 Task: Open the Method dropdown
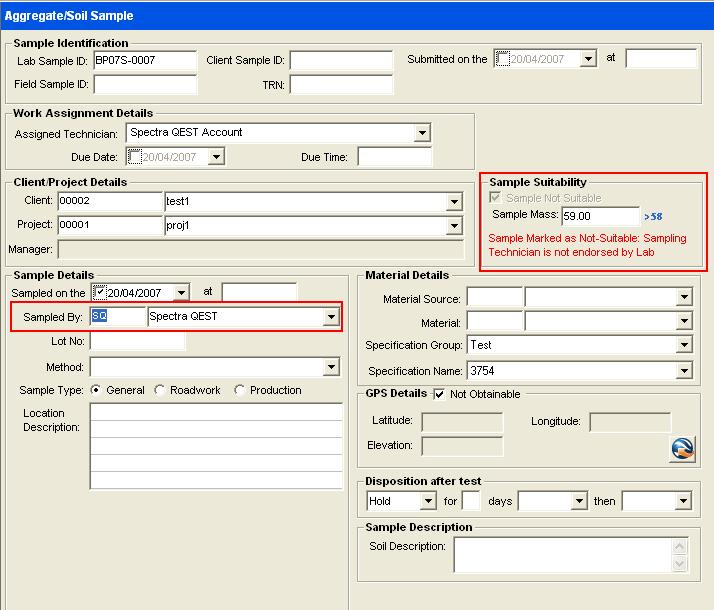(x=332, y=368)
